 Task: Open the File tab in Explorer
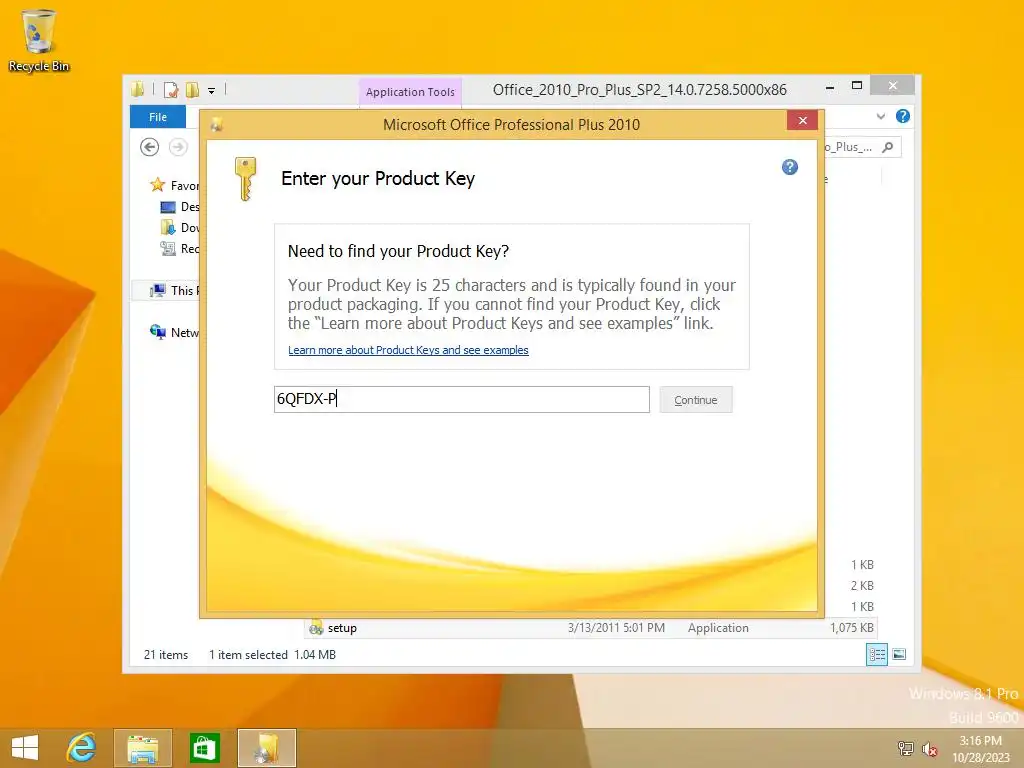[158, 117]
